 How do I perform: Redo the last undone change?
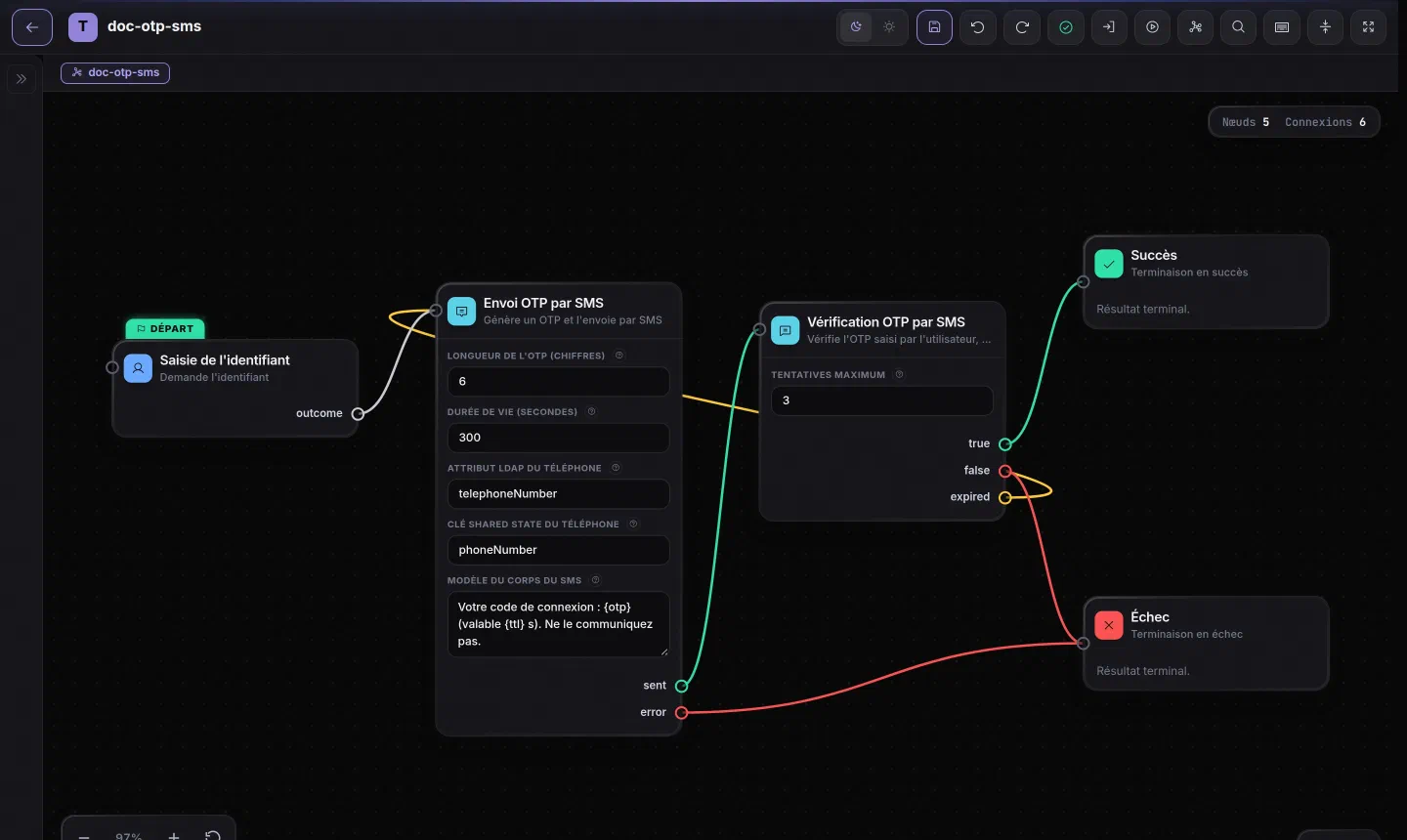click(1022, 27)
